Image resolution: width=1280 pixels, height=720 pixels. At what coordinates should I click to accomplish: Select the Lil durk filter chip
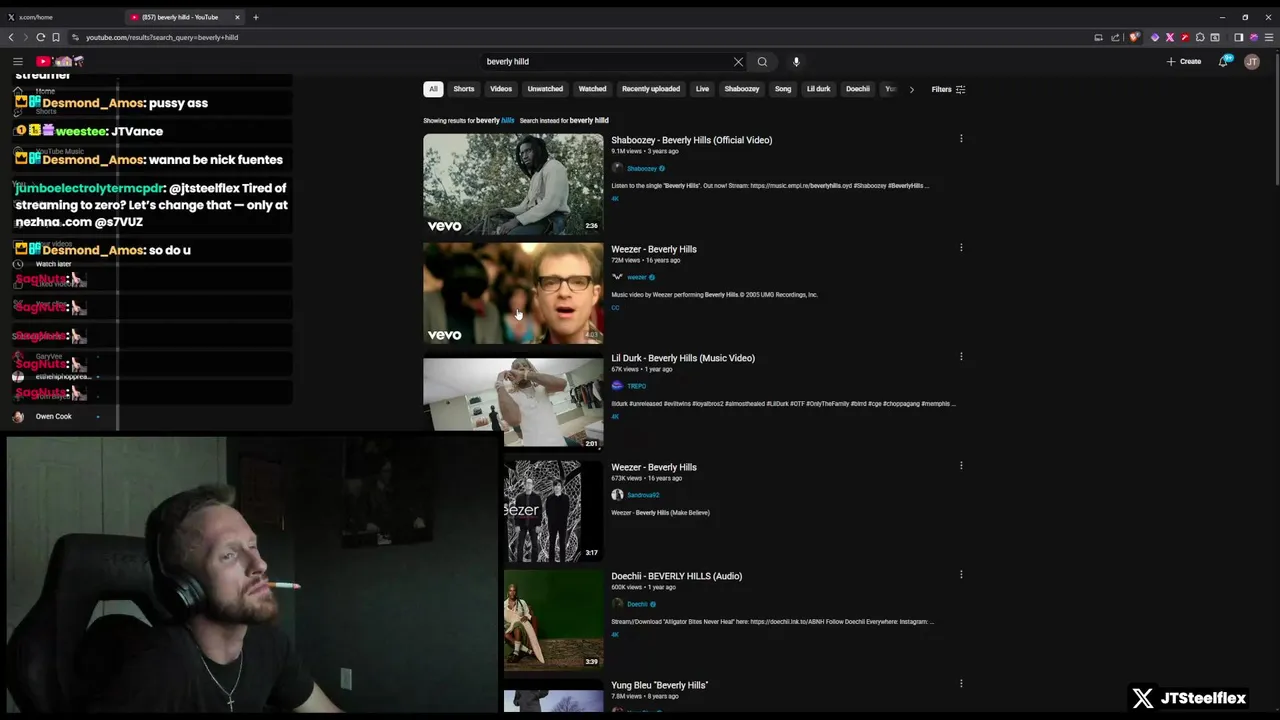pyautogui.click(x=819, y=89)
